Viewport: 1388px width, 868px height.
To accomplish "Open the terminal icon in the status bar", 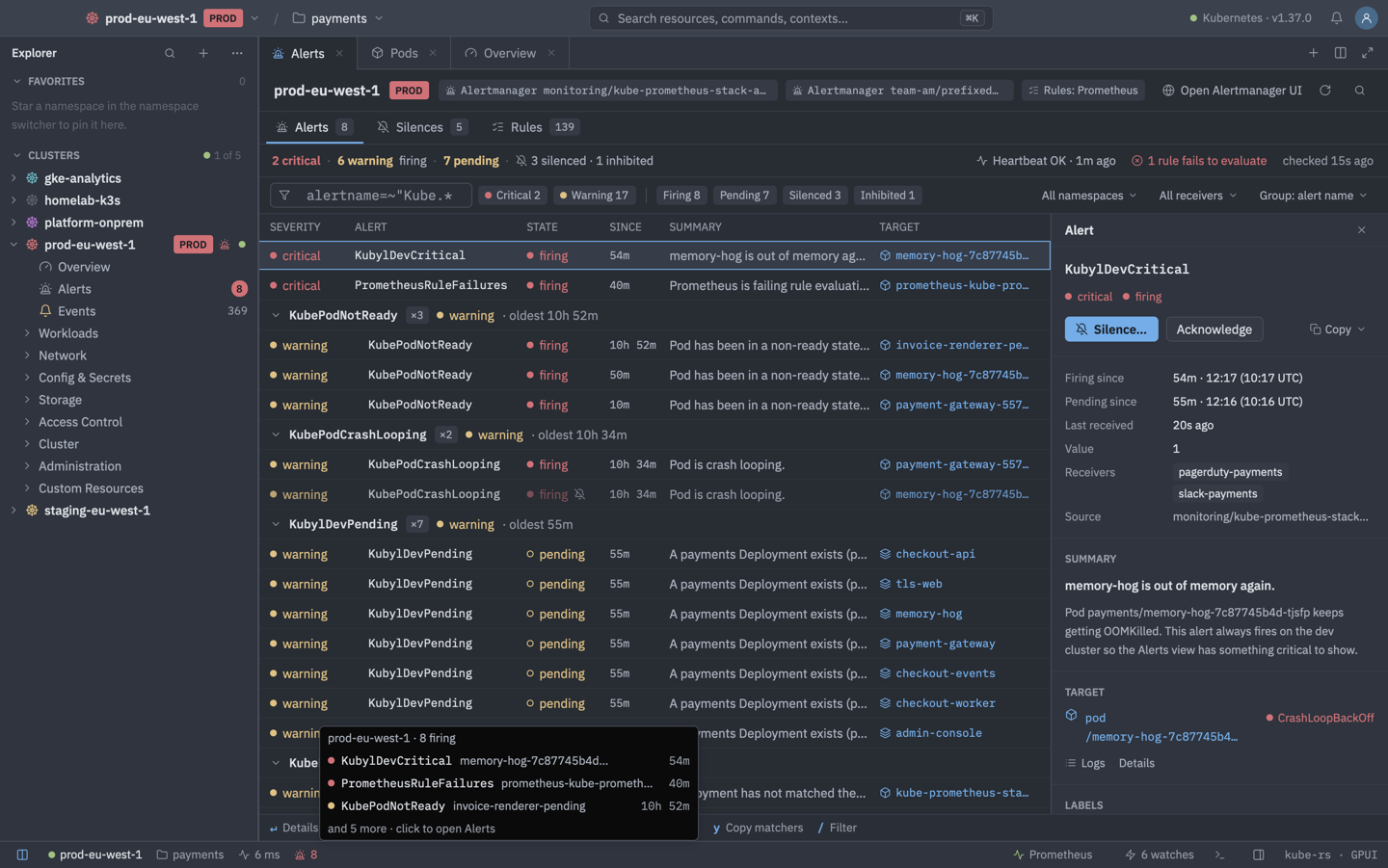I will pyautogui.click(x=1219, y=855).
